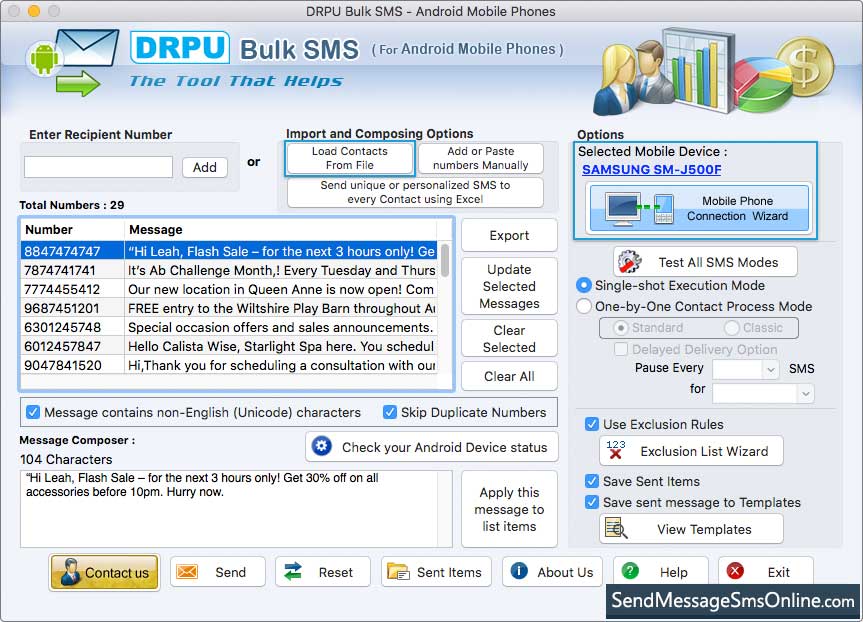
Task: Click the computer-phone connection wizard icon
Action: click(x=640, y=208)
